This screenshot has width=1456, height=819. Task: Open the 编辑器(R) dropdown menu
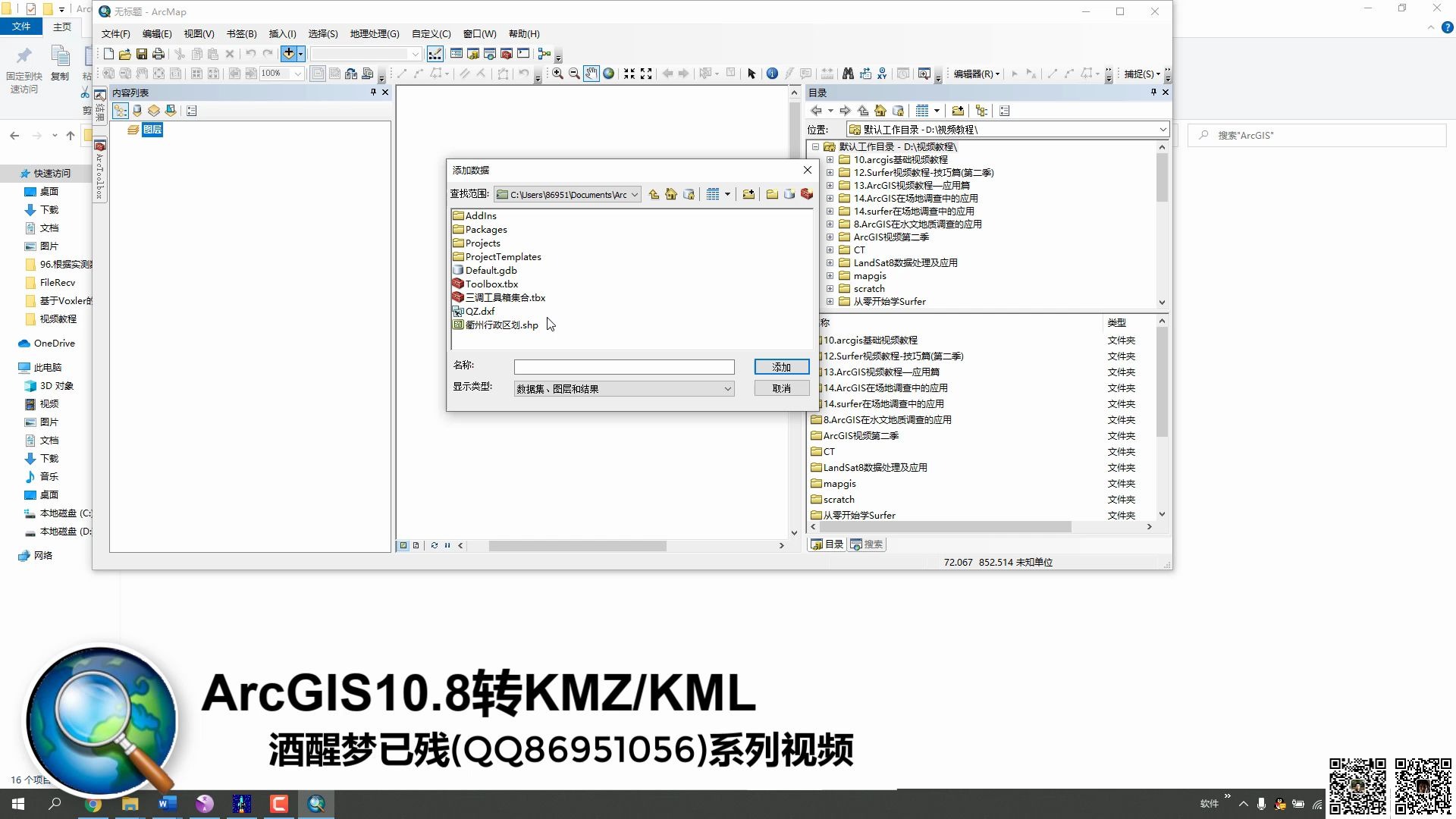(x=977, y=74)
